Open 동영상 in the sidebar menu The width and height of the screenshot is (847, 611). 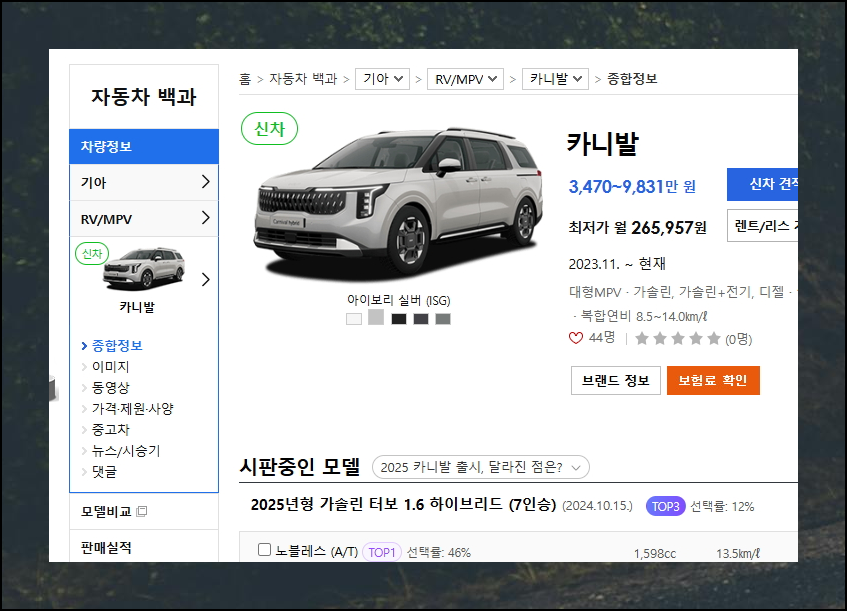pos(111,388)
